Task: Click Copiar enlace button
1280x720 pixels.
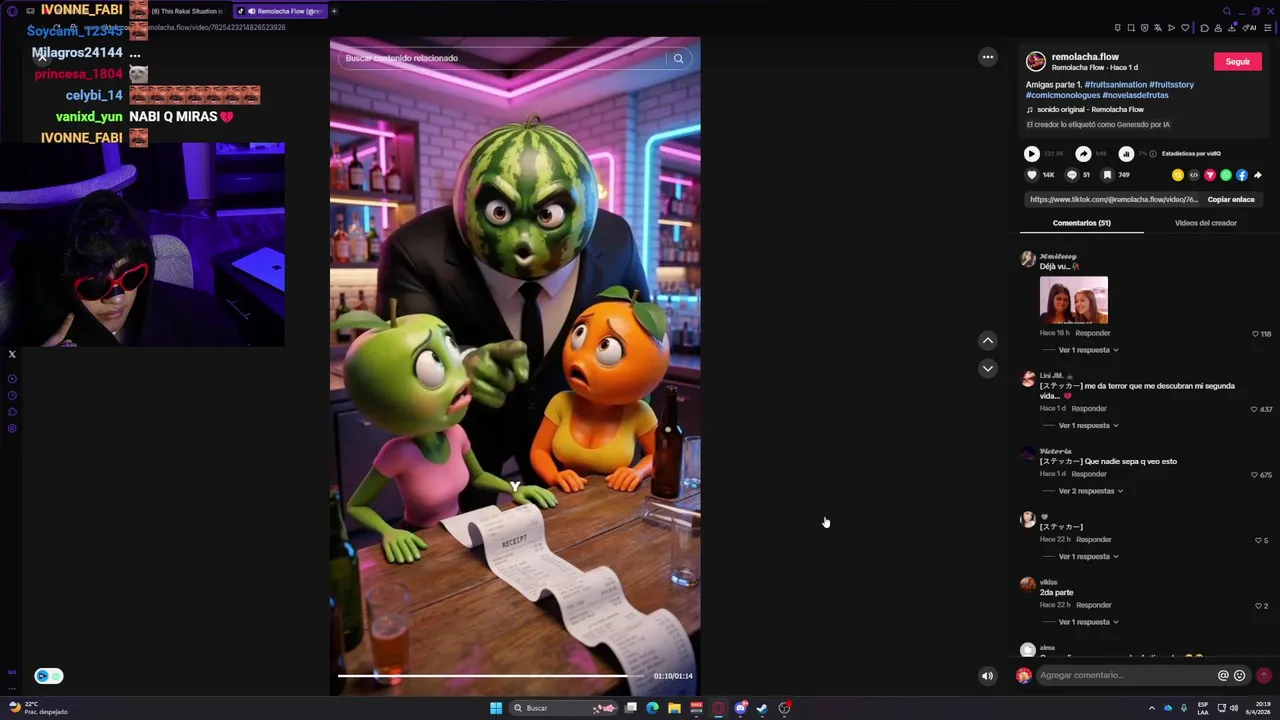Action: click(1231, 199)
